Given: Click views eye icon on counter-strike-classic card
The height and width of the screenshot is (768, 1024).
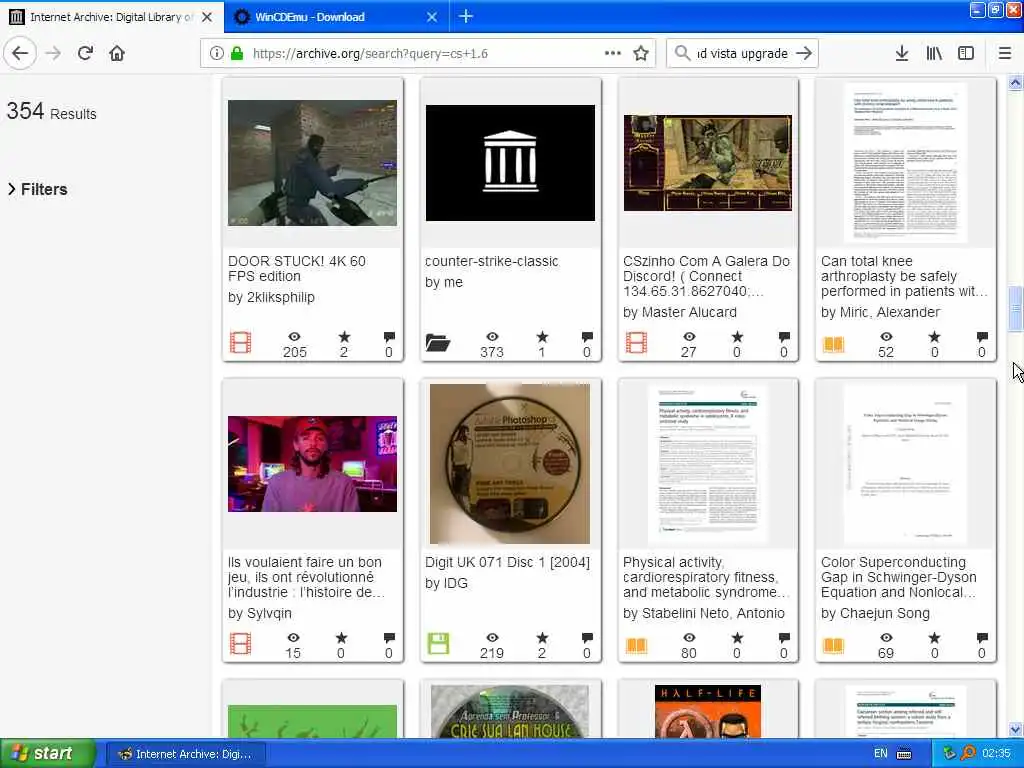Looking at the screenshot, I should [x=492, y=337].
